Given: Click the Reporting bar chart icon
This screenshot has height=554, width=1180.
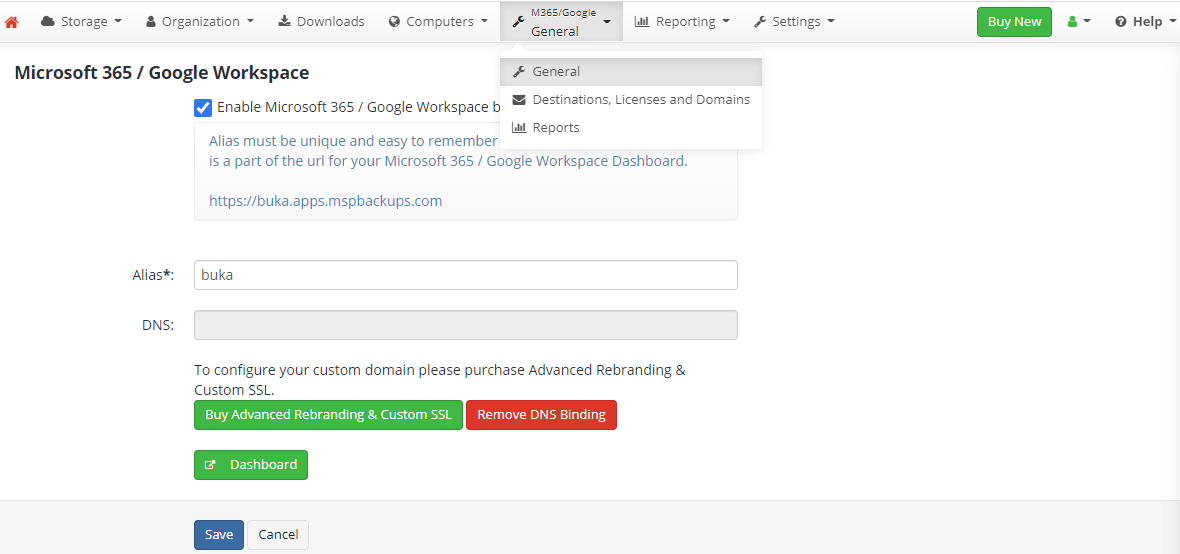Looking at the screenshot, I should coord(642,21).
